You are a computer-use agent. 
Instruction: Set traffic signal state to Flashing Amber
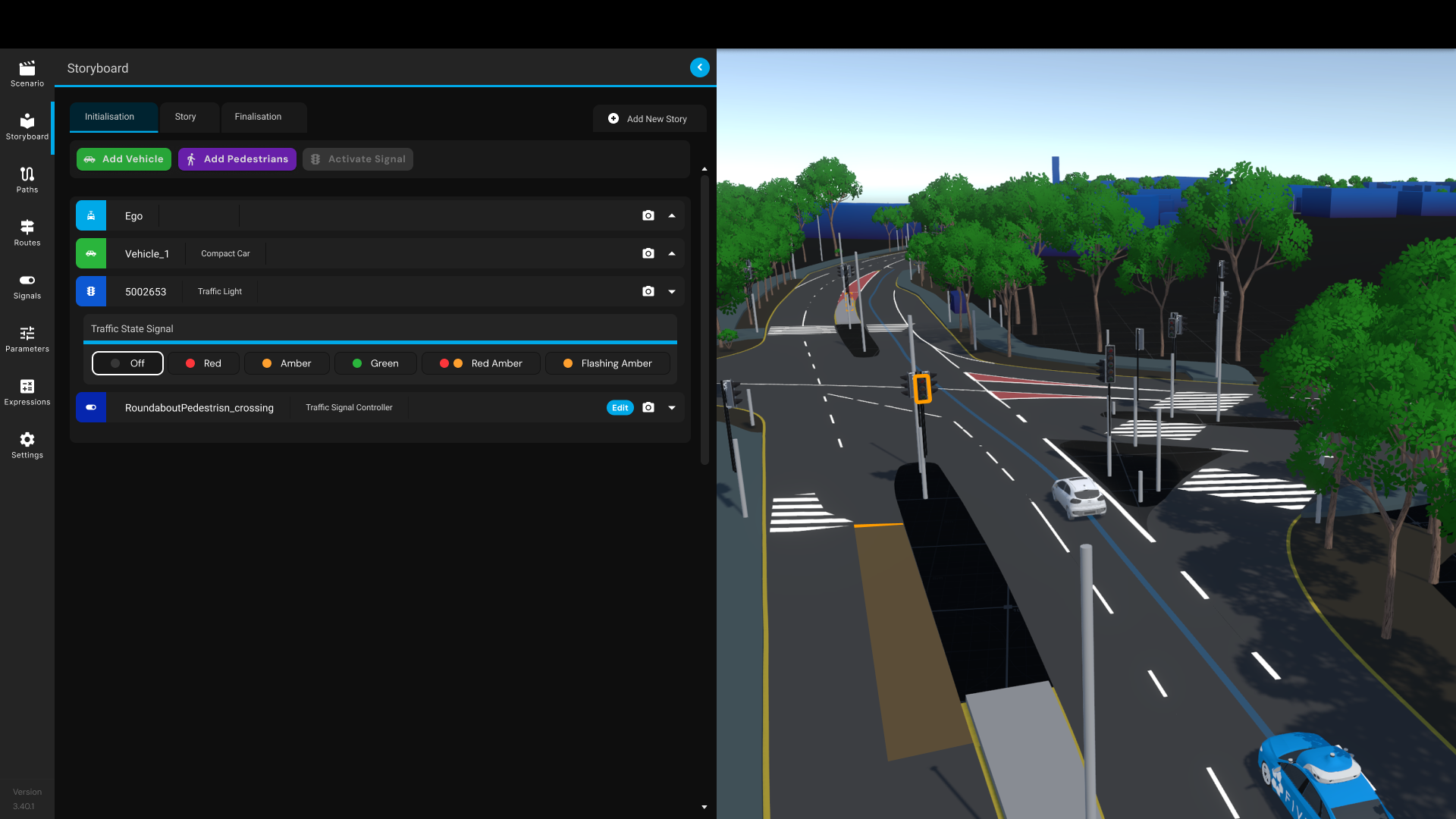pyautogui.click(x=607, y=363)
